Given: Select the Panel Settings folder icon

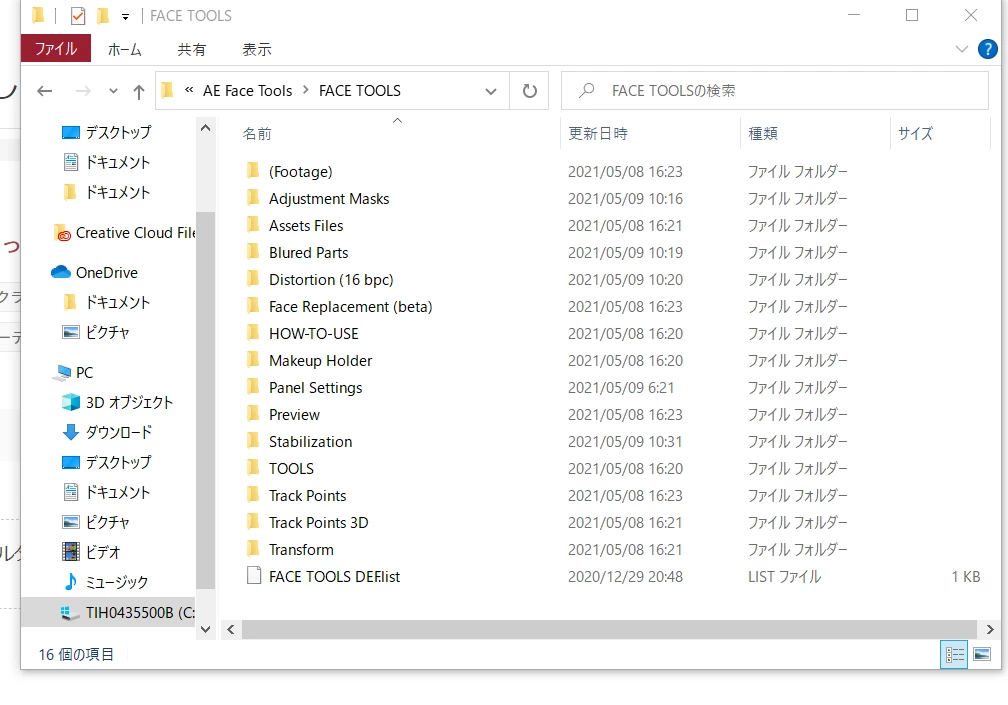Looking at the screenshot, I should click(253, 387).
